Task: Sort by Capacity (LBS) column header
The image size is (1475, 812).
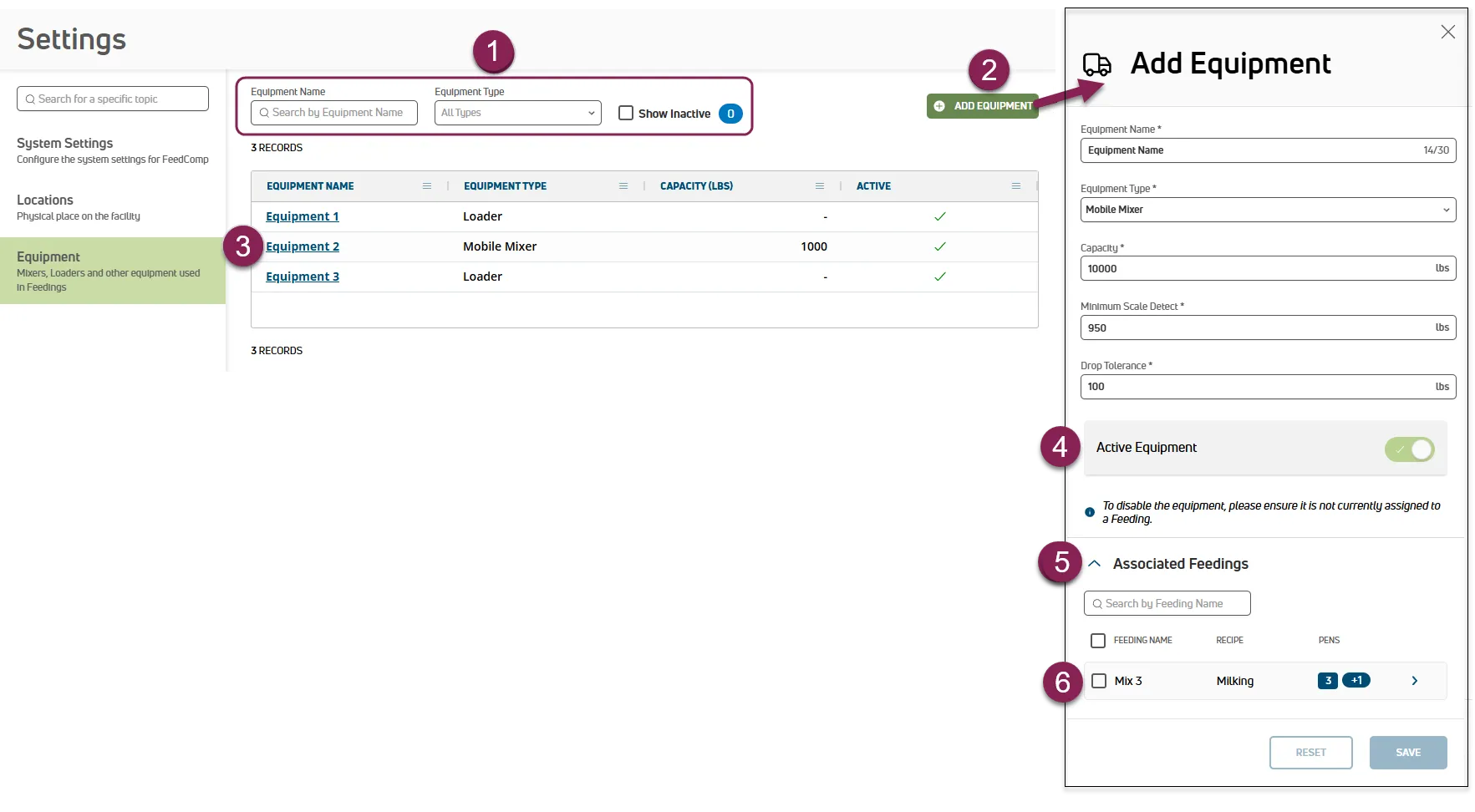Action: pyautogui.click(x=696, y=186)
